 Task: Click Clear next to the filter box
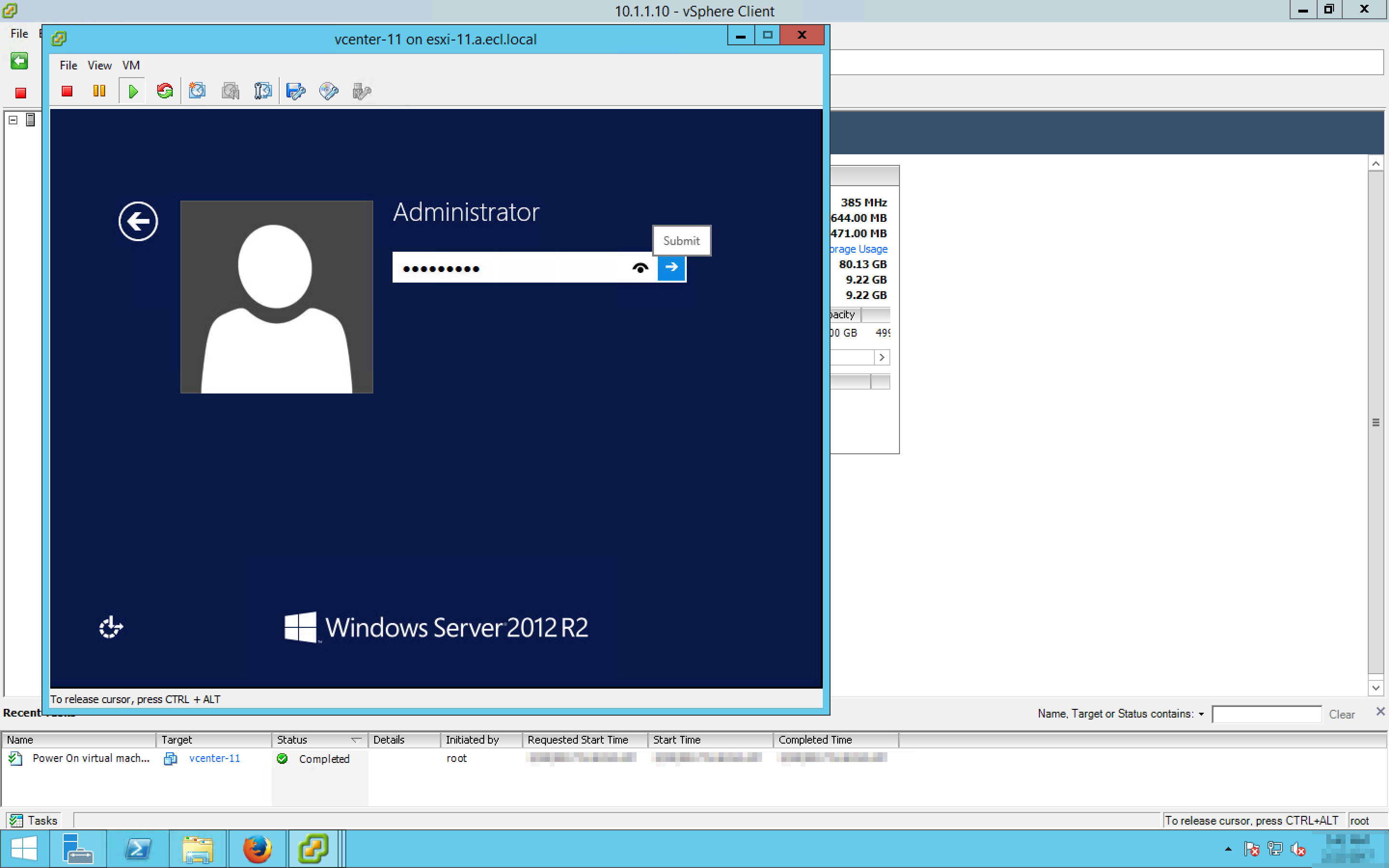coord(1341,714)
